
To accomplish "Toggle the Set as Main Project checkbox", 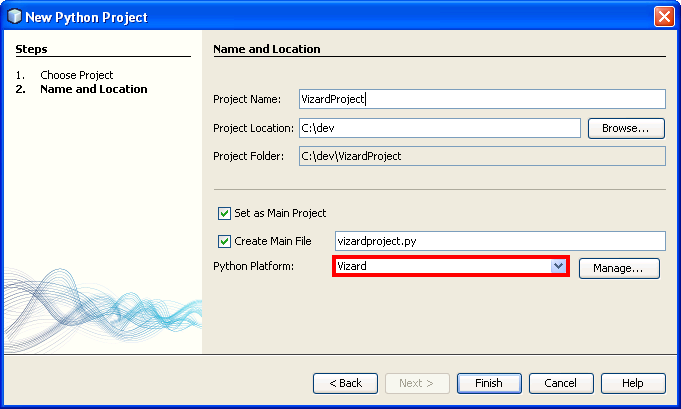I will point(224,214).
